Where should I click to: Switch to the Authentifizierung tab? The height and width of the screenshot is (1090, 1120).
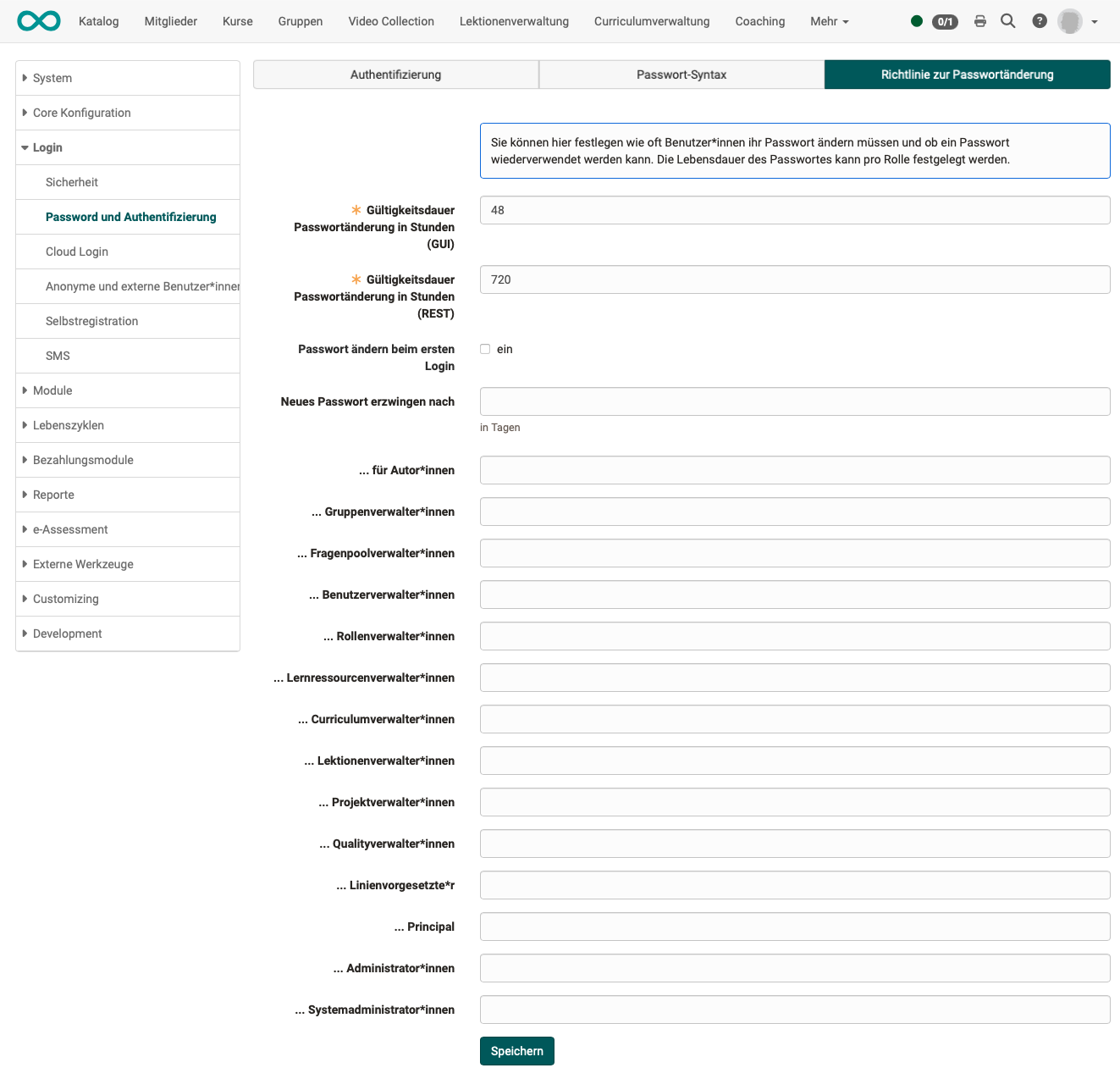394,75
